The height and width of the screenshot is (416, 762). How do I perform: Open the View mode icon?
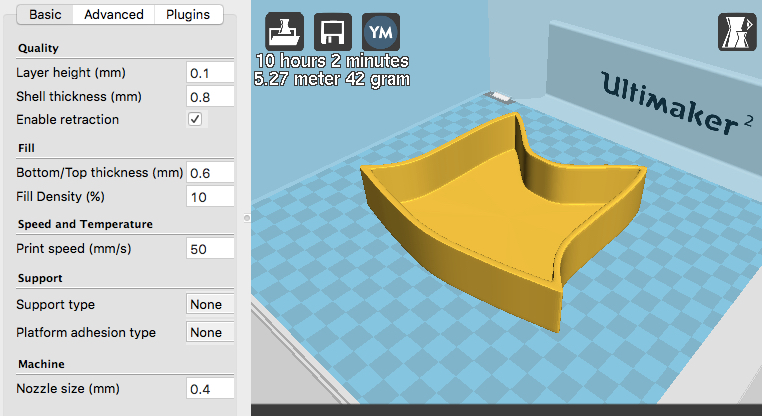click(x=737, y=32)
